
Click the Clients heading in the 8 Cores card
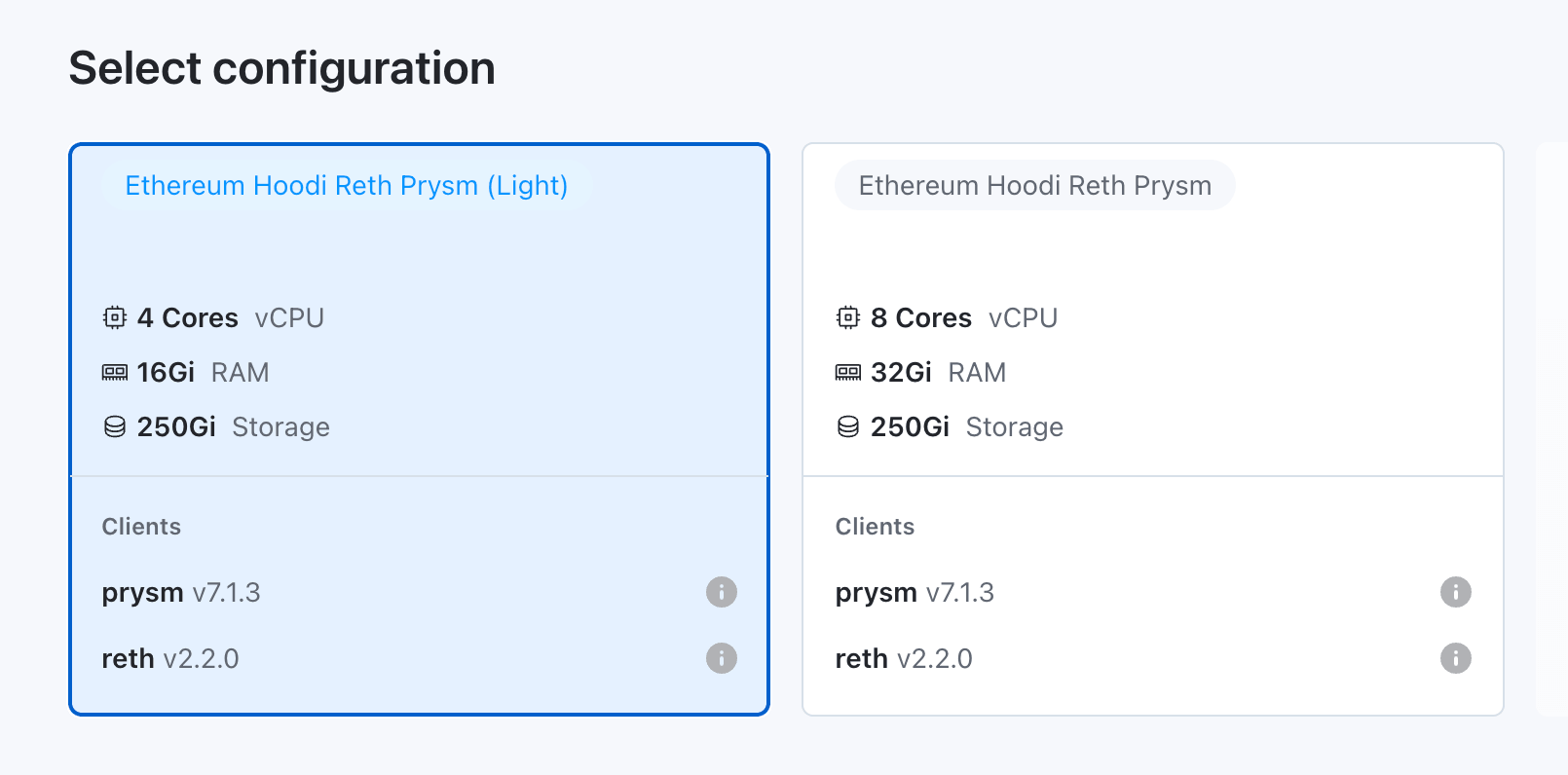(x=875, y=527)
